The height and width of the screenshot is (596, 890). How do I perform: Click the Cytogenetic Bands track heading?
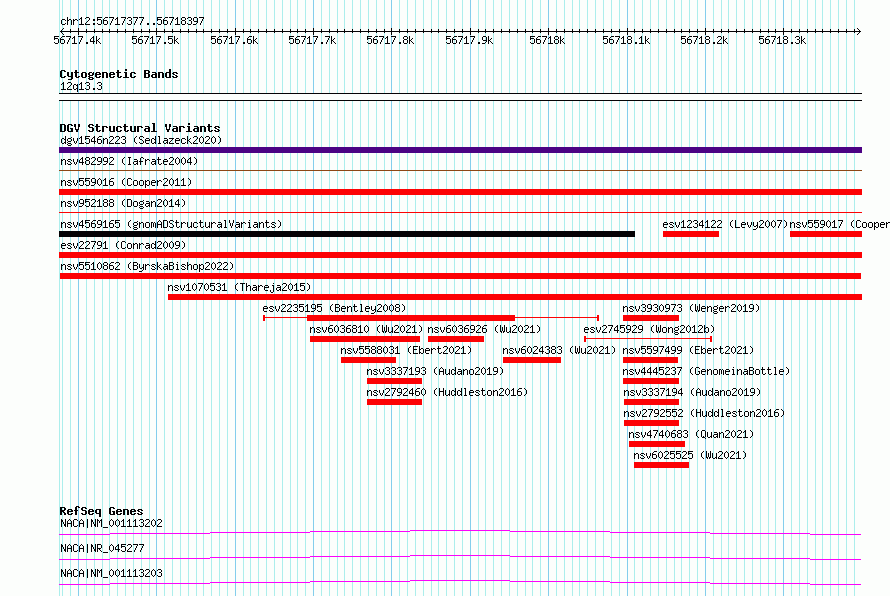[119, 74]
